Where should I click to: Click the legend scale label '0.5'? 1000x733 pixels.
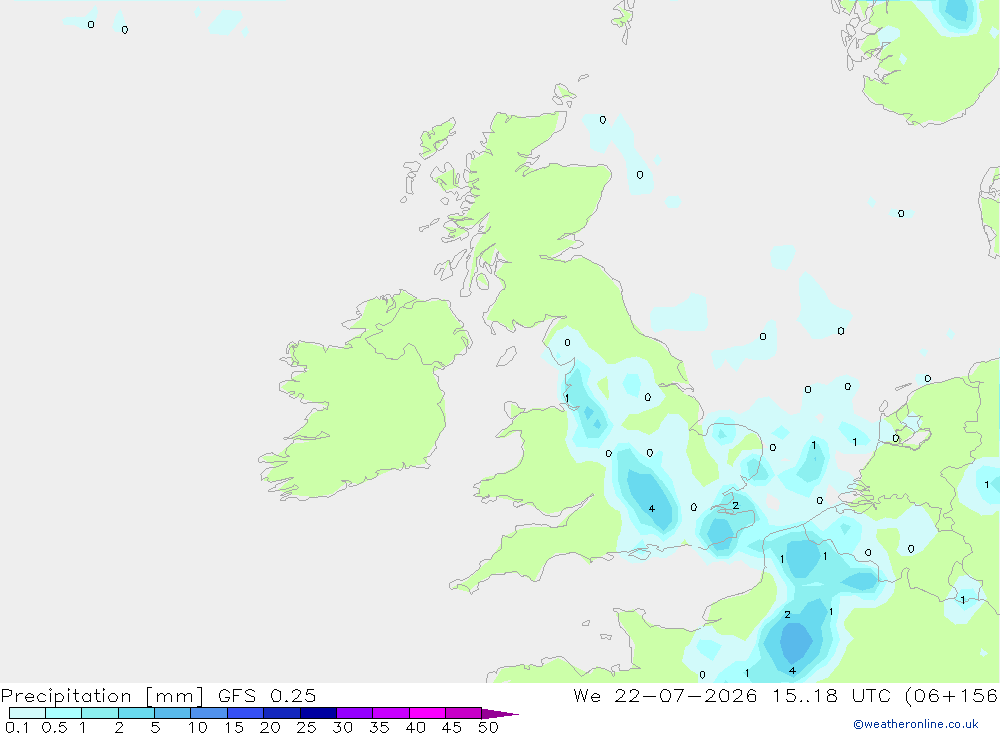(x=54, y=727)
